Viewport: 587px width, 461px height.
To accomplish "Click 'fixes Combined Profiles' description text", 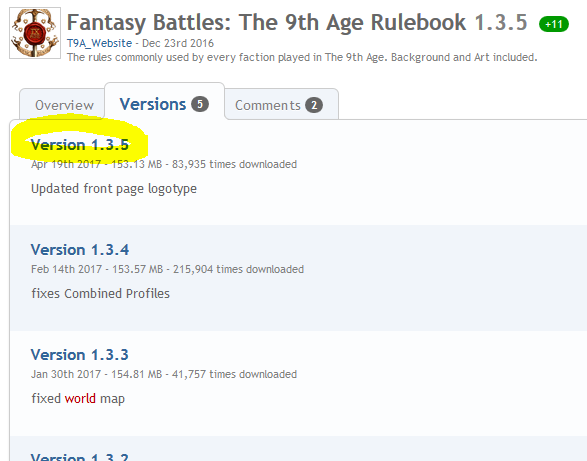I will click(x=100, y=293).
